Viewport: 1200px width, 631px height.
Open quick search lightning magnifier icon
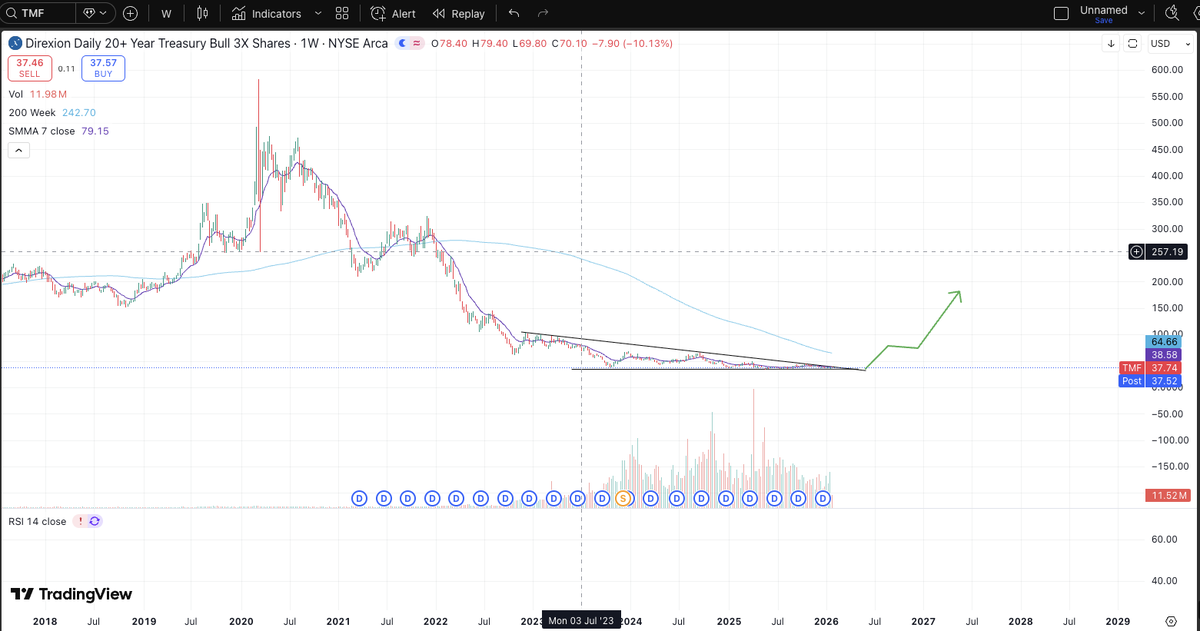click(x=1172, y=14)
